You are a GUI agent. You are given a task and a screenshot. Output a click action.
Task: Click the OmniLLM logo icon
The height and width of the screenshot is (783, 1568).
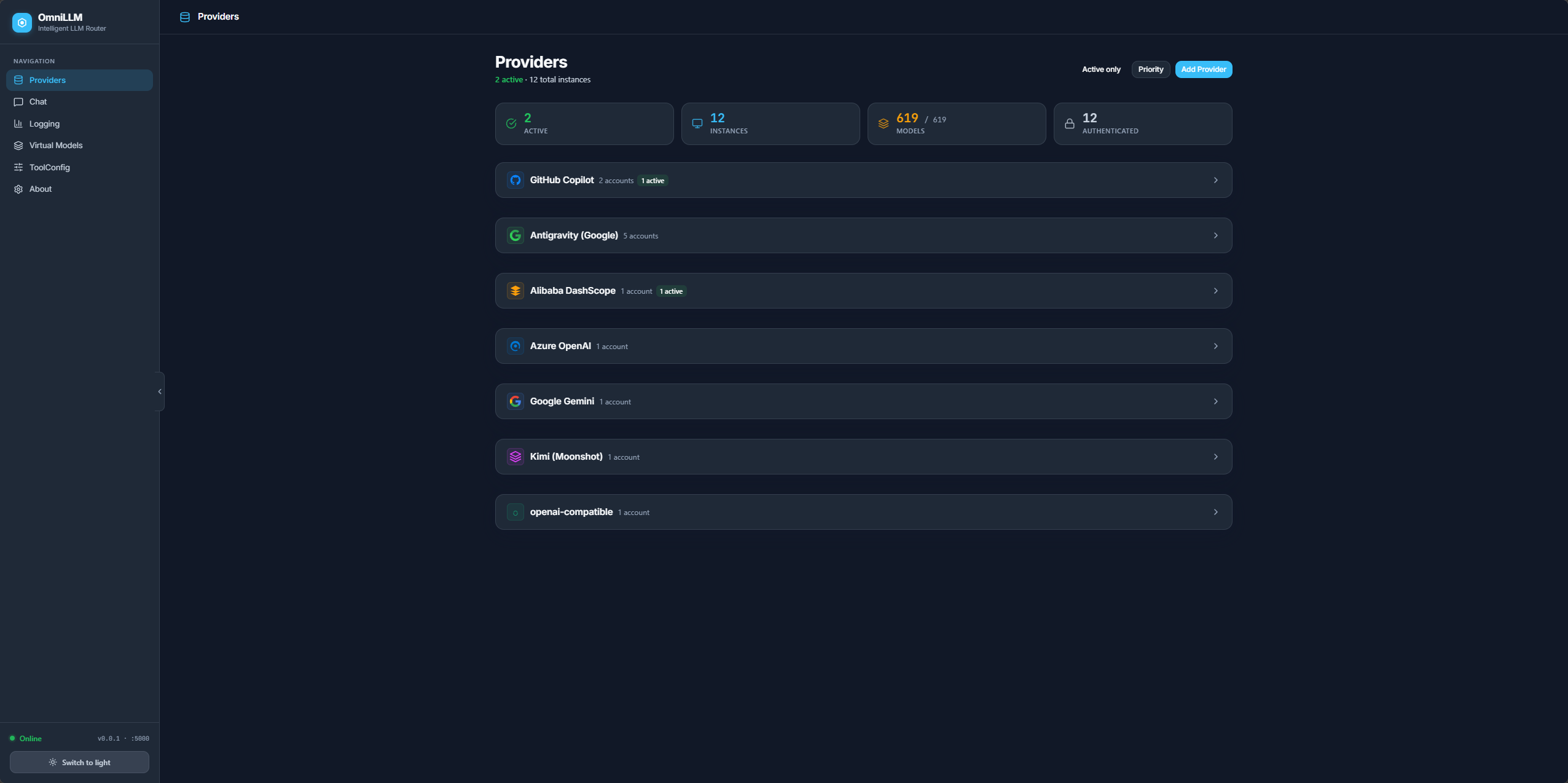click(x=22, y=22)
